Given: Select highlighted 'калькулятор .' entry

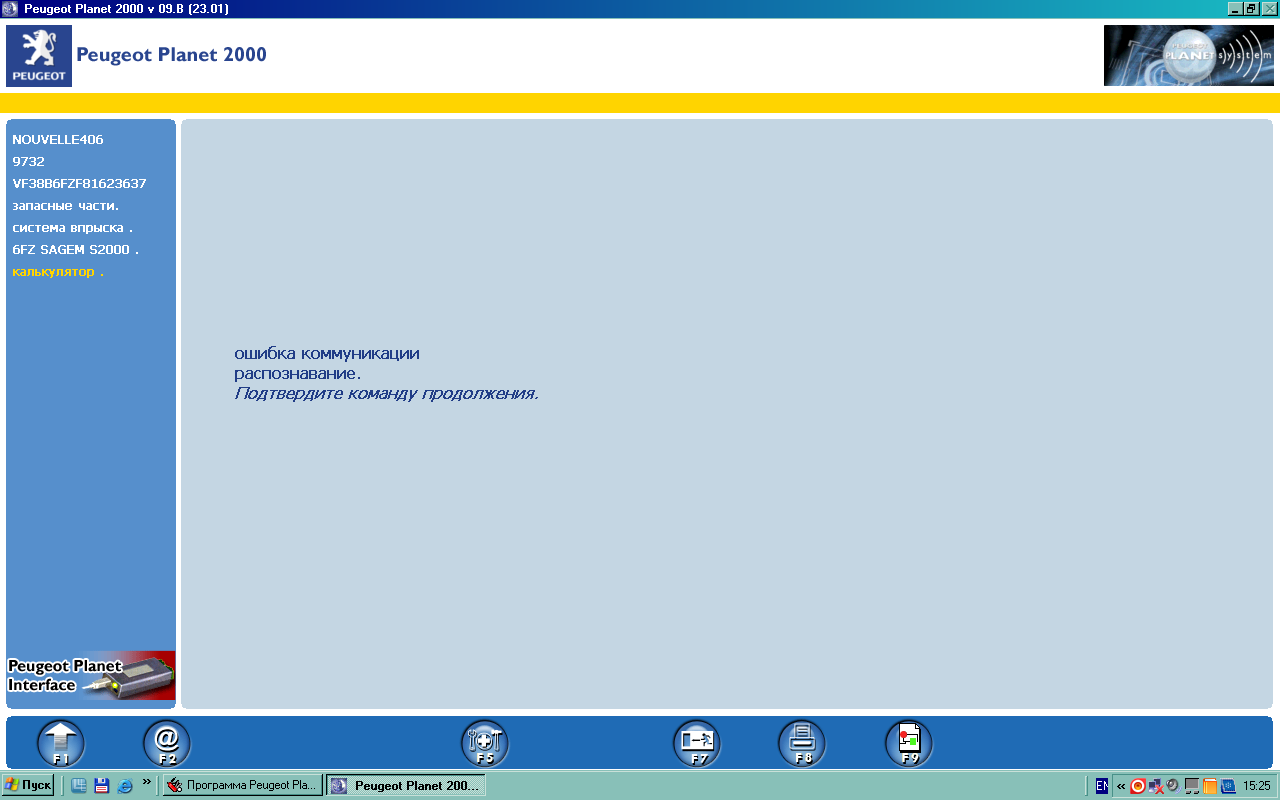Looking at the screenshot, I should click(x=58, y=272).
